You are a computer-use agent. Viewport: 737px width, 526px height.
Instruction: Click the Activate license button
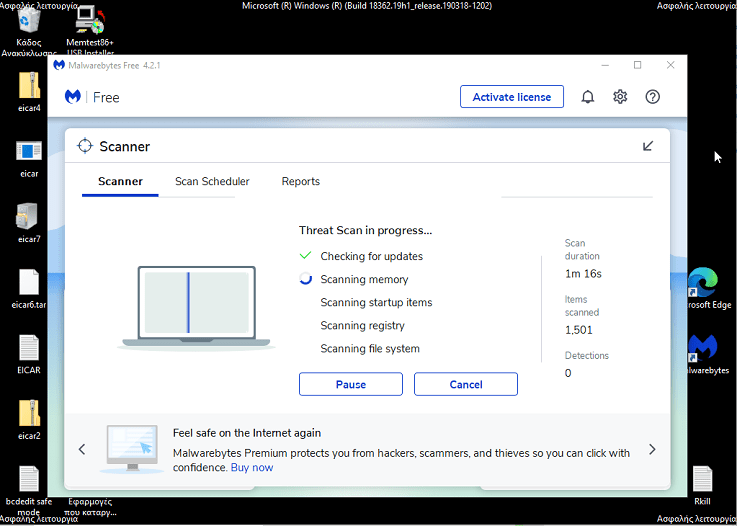click(512, 97)
